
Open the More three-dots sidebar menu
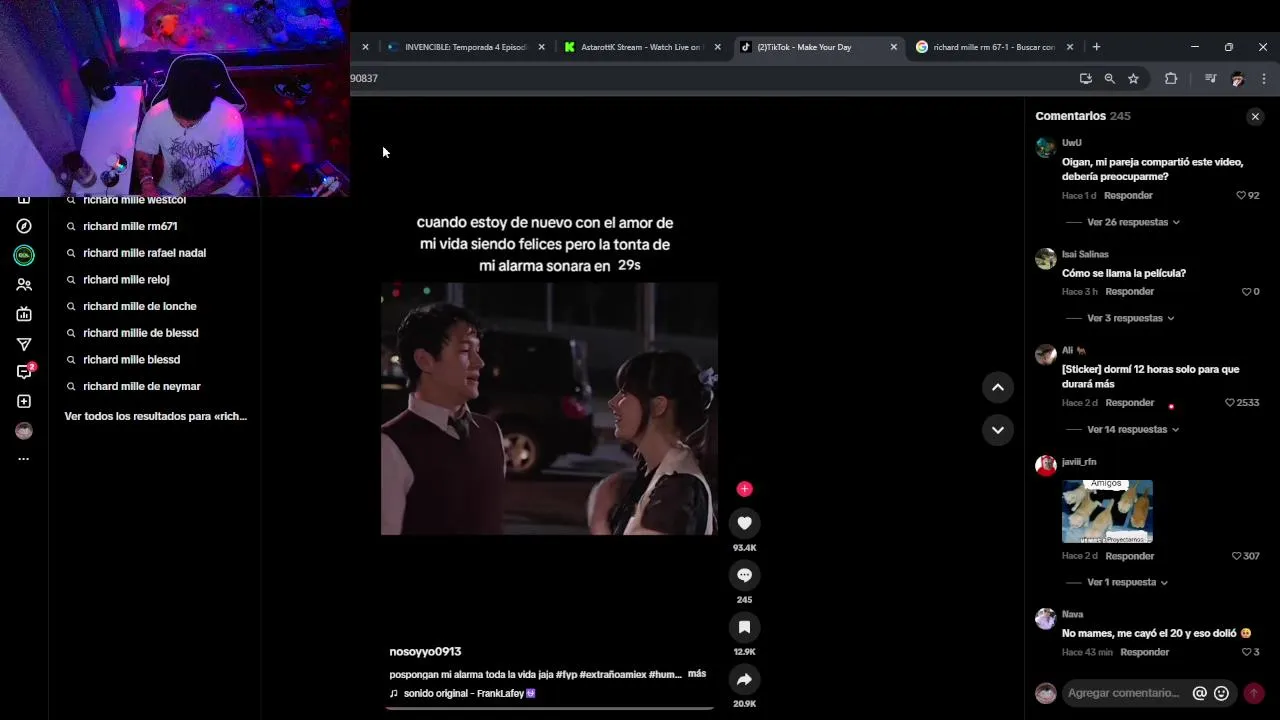[24, 459]
